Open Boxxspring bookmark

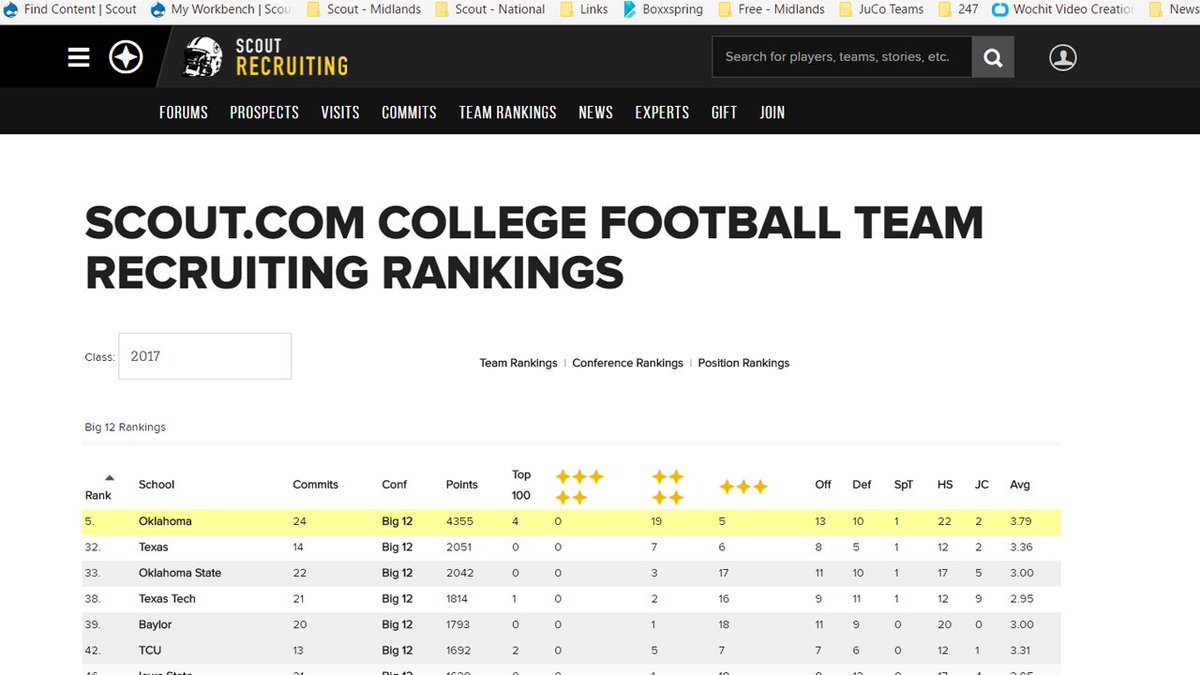pyautogui.click(x=663, y=9)
